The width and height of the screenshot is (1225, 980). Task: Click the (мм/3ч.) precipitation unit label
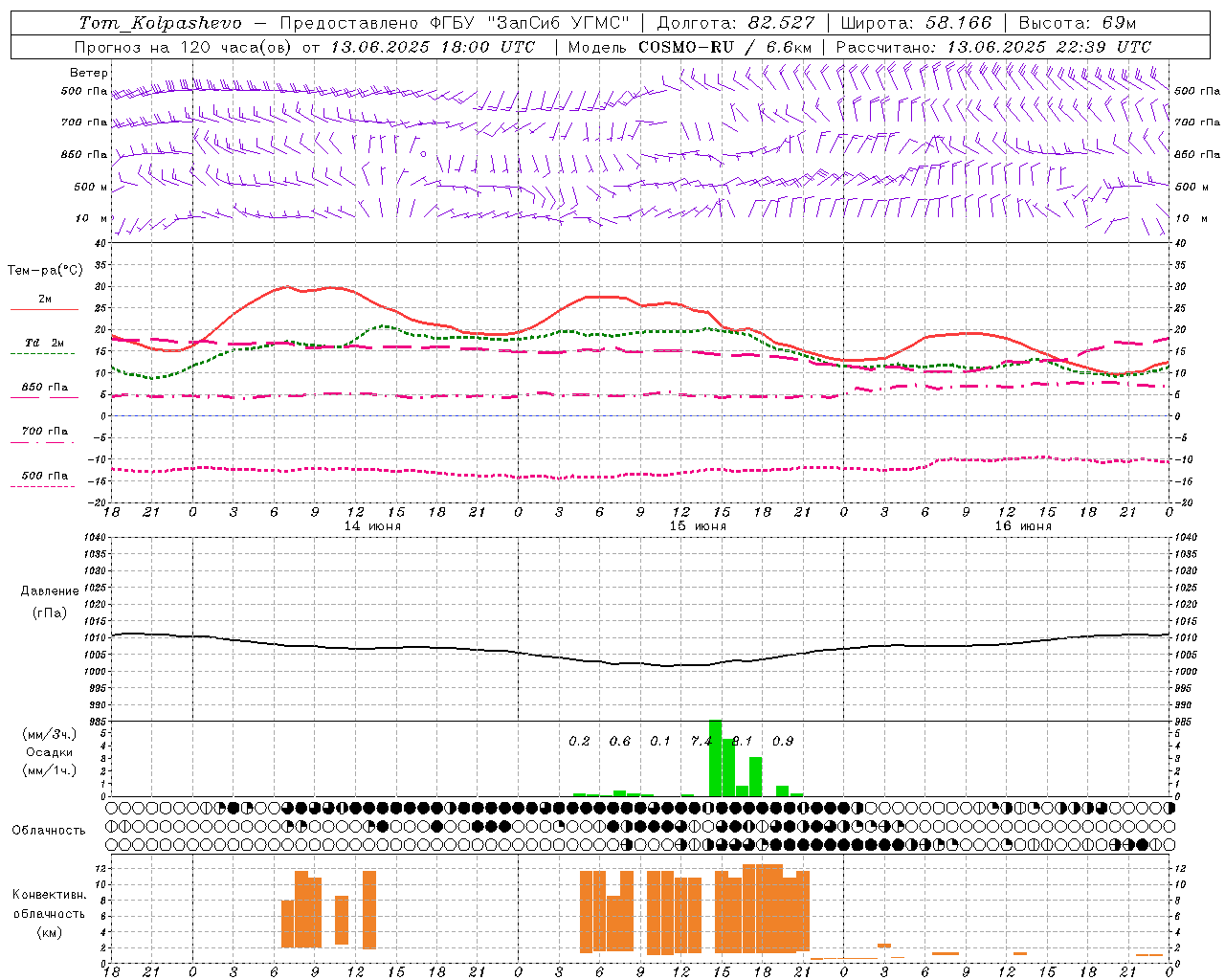(x=50, y=734)
